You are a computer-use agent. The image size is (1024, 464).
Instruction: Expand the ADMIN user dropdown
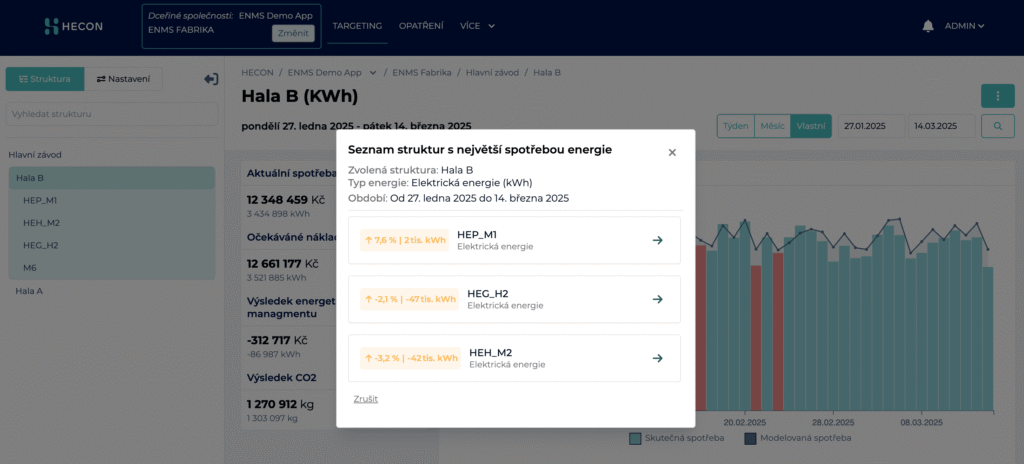point(964,26)
